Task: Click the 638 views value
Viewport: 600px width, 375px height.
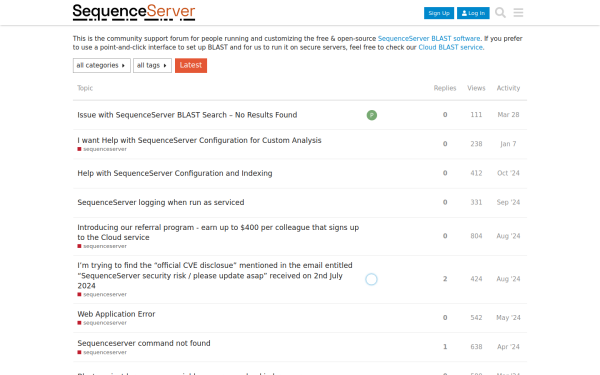Action: (476, 347)
